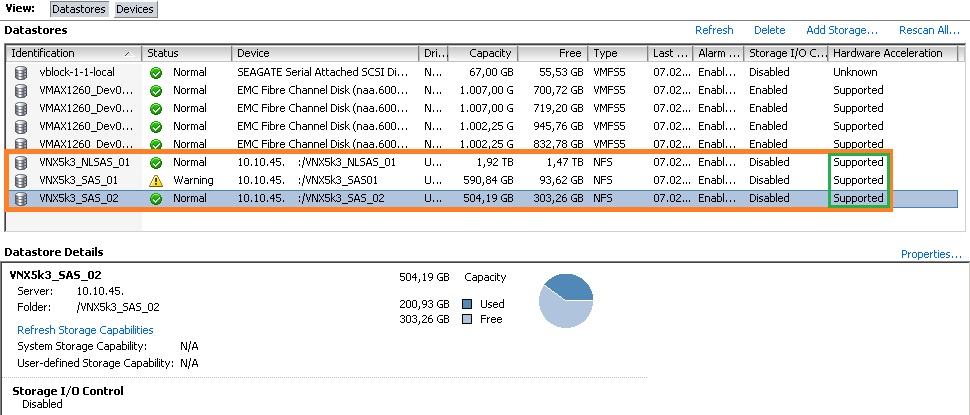970x415 pixels.
Task: Click the yellow Warning status icon
Action: pos(155,180)
